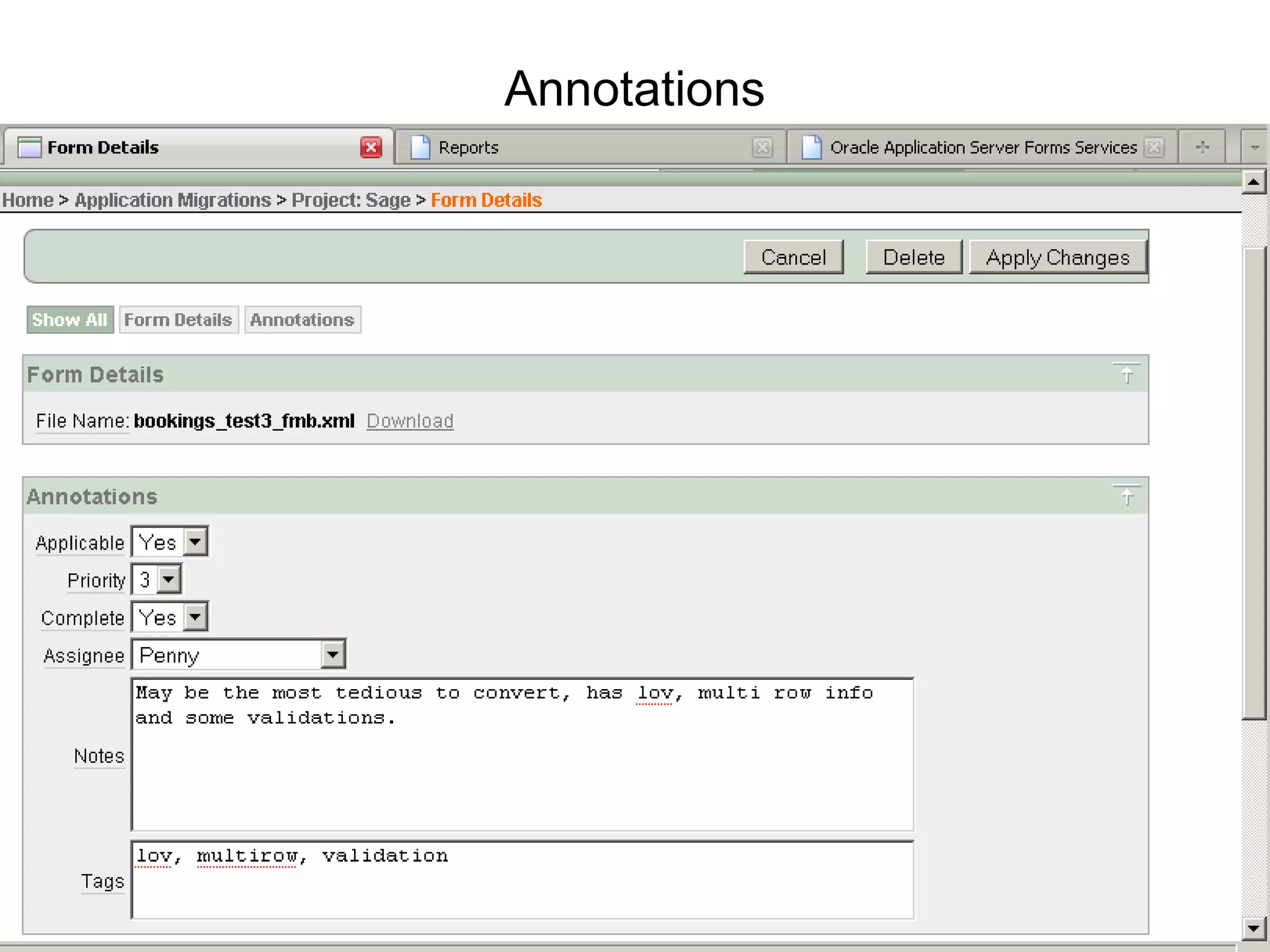Open the Complete dropdown
This screenshot has width=1270, height=952.
pos(170,617)
